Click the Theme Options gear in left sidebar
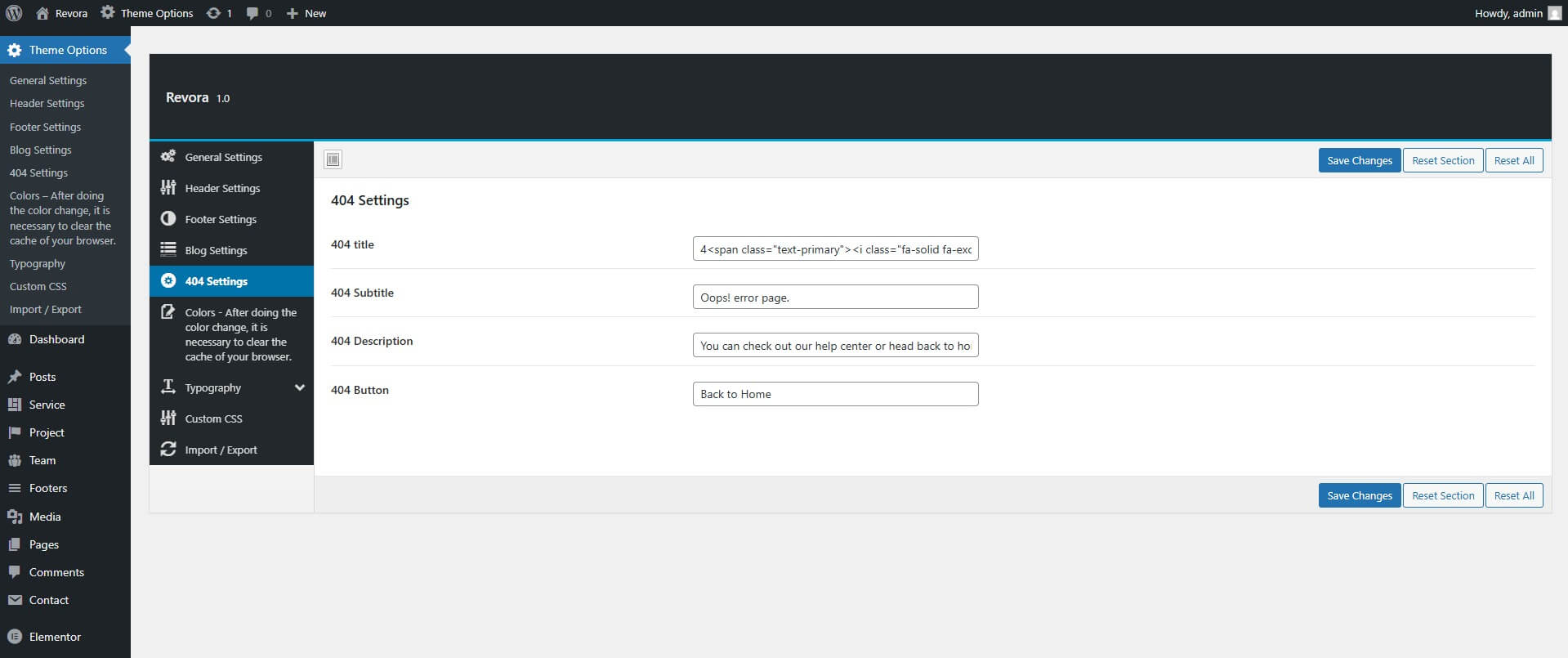 coord(15,50)
